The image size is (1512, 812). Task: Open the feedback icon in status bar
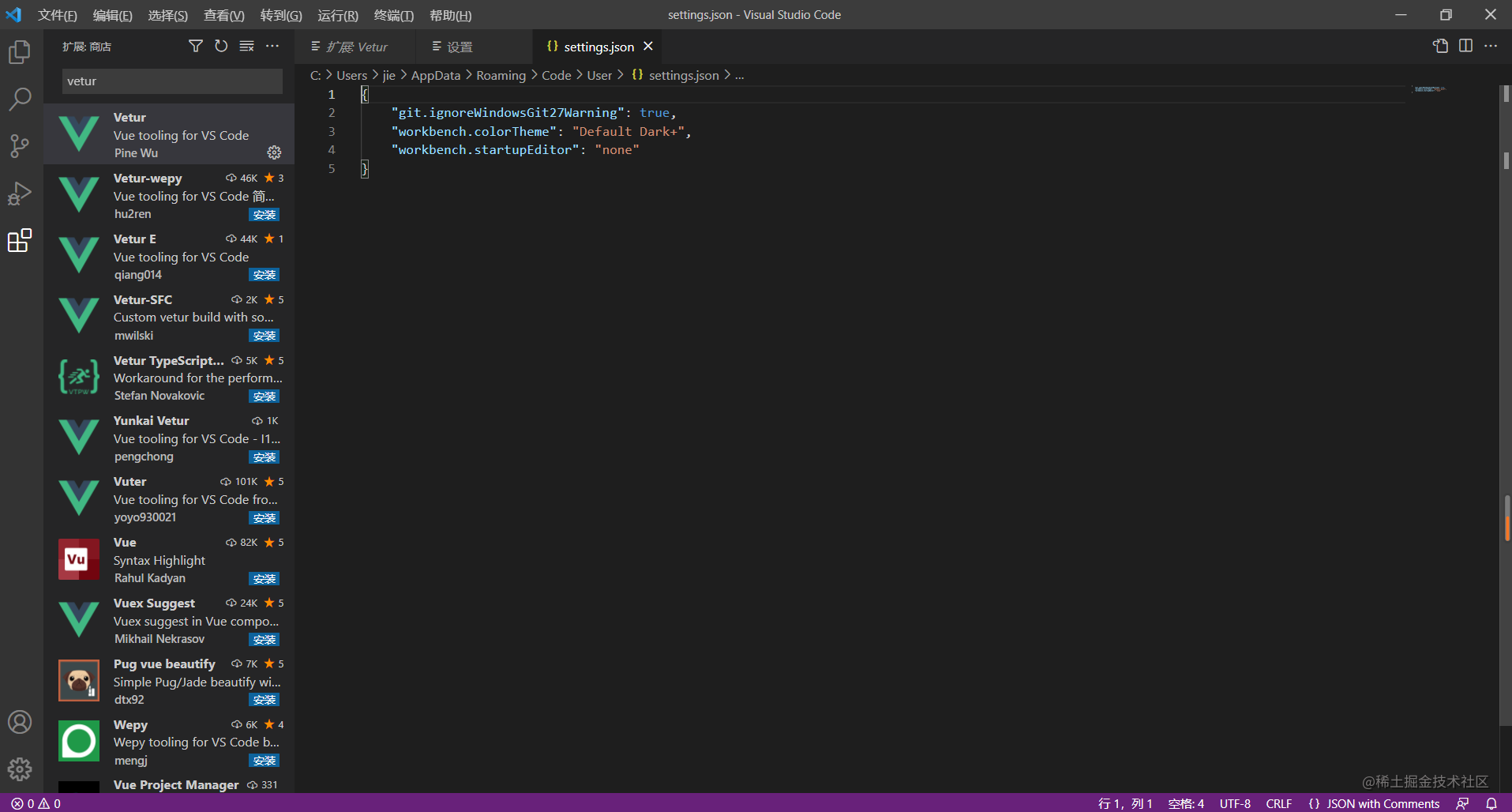(x=1462, y=803)
